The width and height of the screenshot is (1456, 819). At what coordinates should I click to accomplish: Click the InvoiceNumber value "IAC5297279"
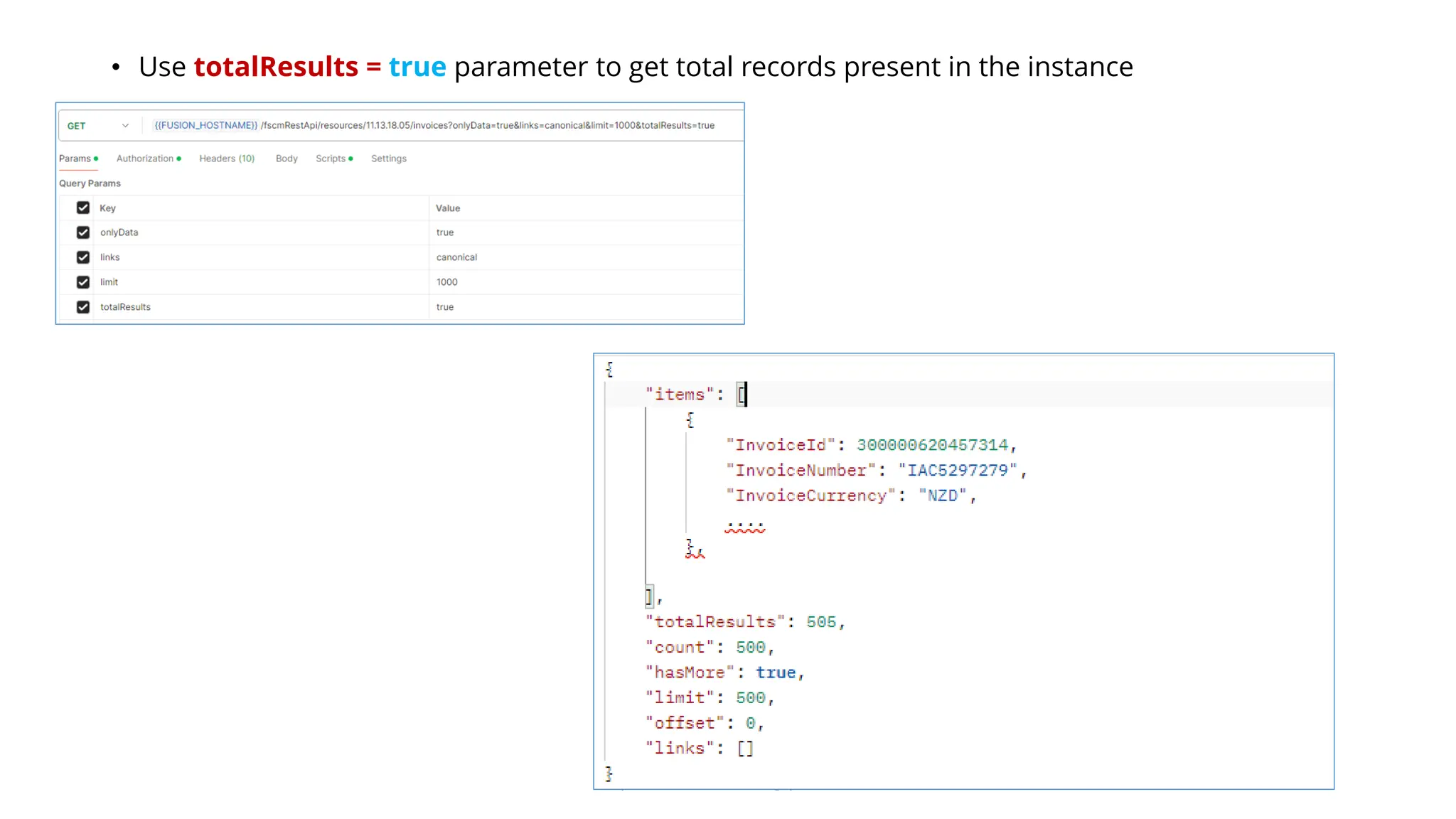pyautogui.click(x=958, y=471)
